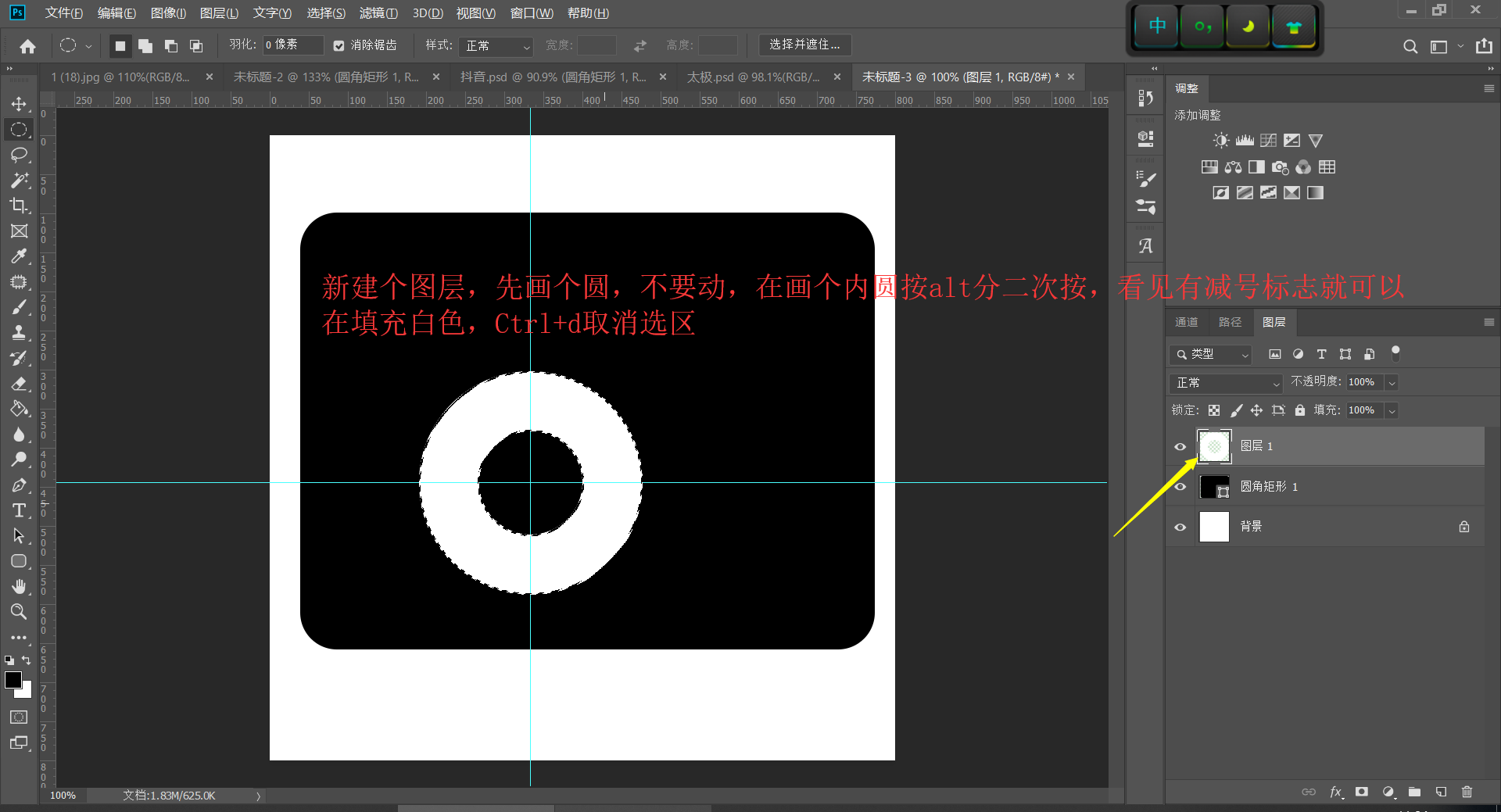Open 文件(F) menu
This screenshot has height=812, width=1501.
63,13
